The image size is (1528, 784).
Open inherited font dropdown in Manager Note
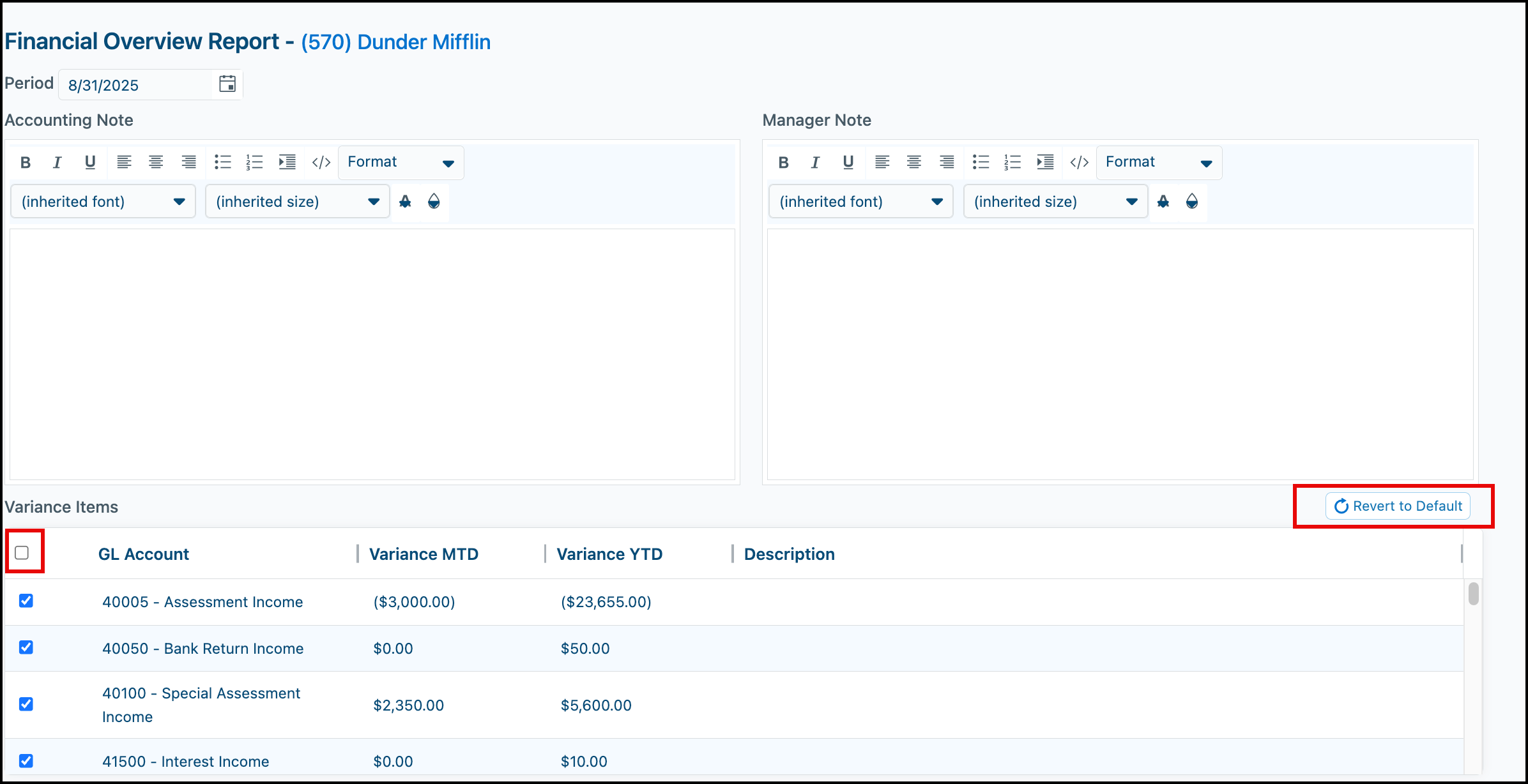(860, 202)
